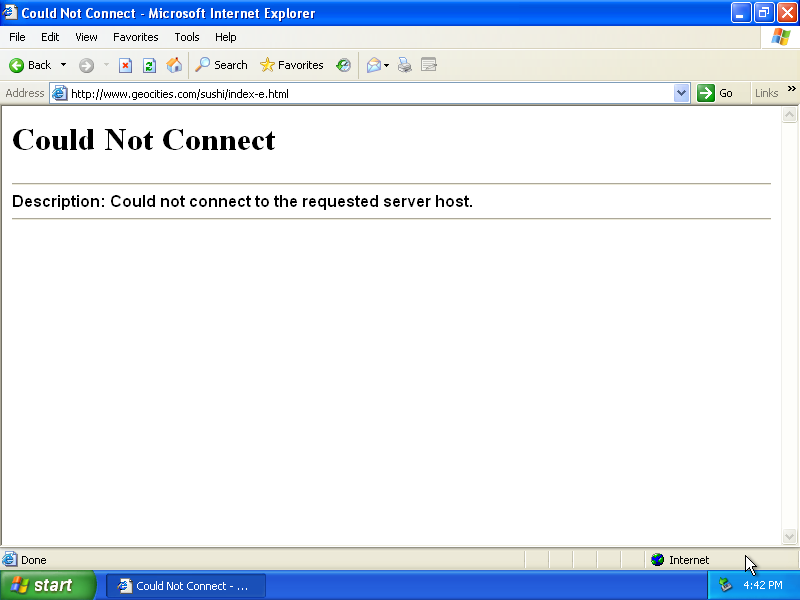Viewport: 800px width, 600px height.
Task: Minimize the Internet Explorer window
Action: pyautogui.click(x=740, y=13)
